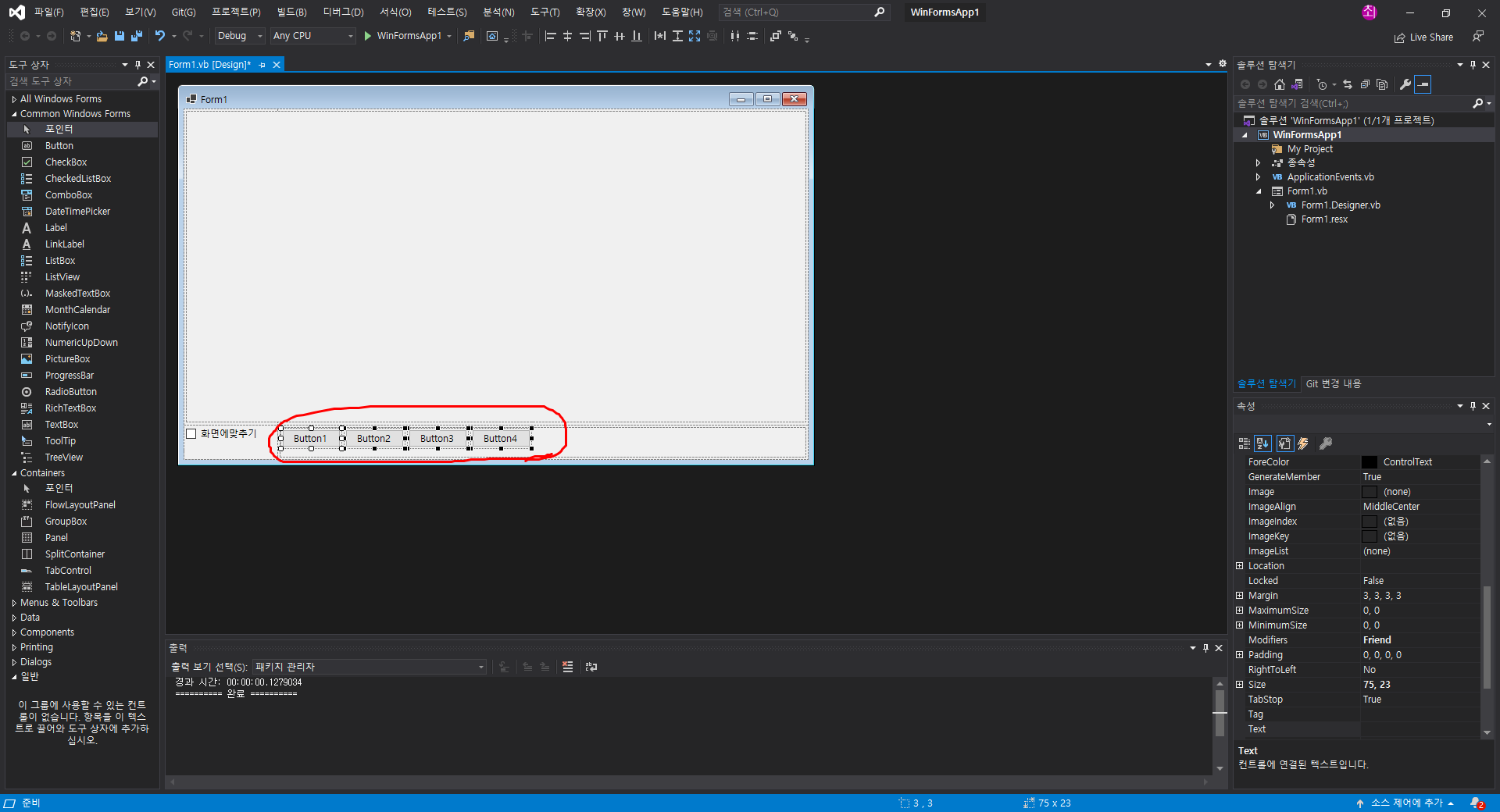Collapse Common Windows Forms toolbox group
This screenshot has width=1500, height=812.
pyautogui.click(x=14, y=114)
